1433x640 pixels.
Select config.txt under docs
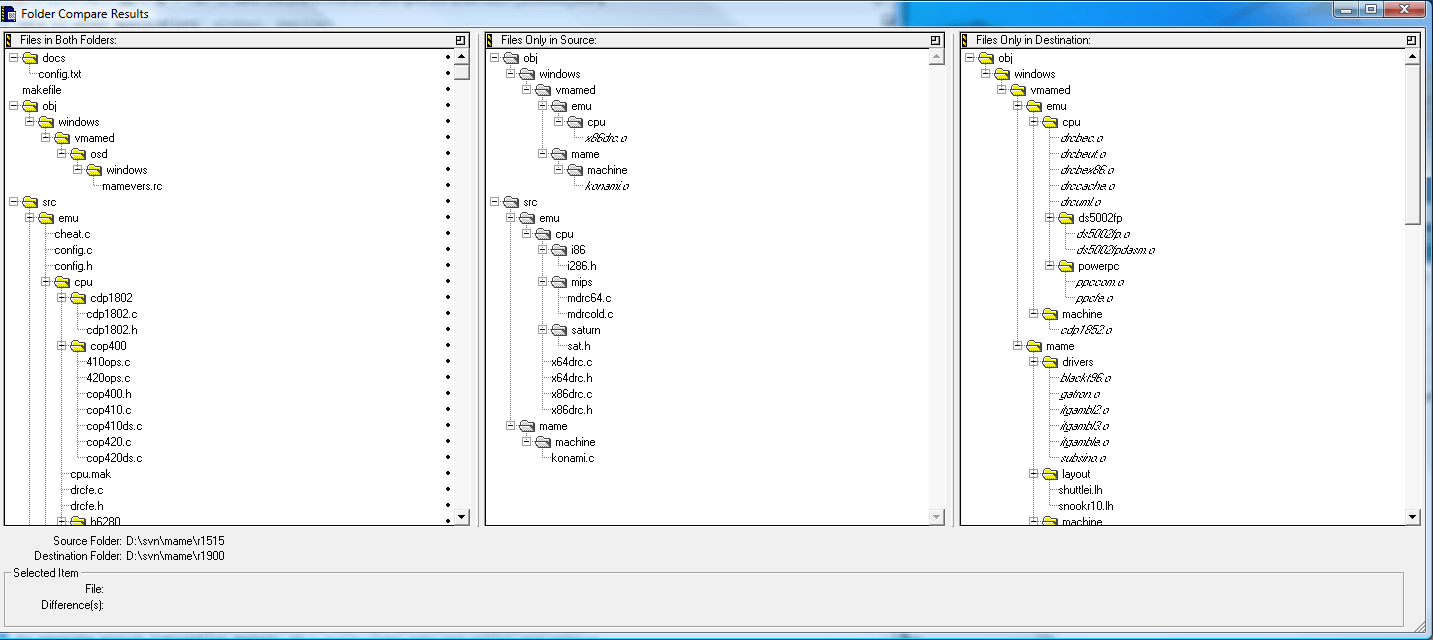[60, 74]
